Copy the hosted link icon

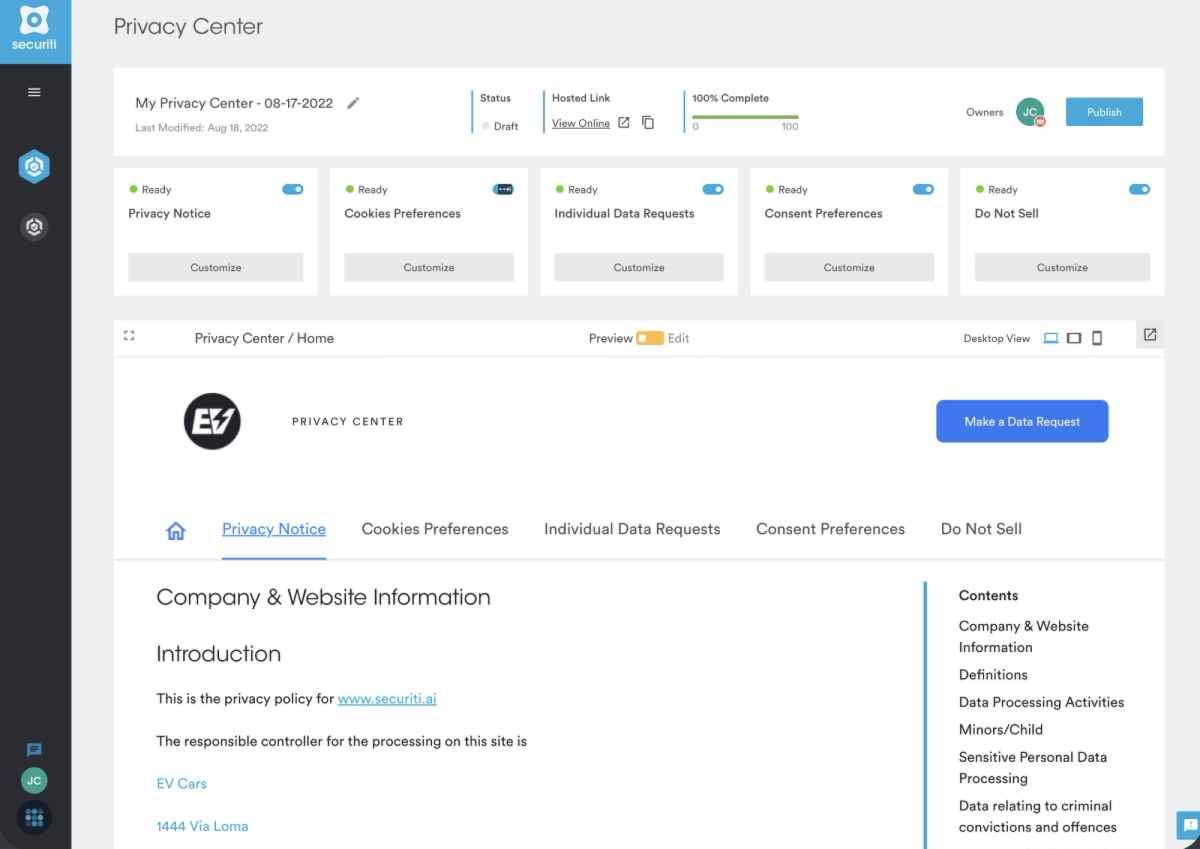click(x=648, y=123)
